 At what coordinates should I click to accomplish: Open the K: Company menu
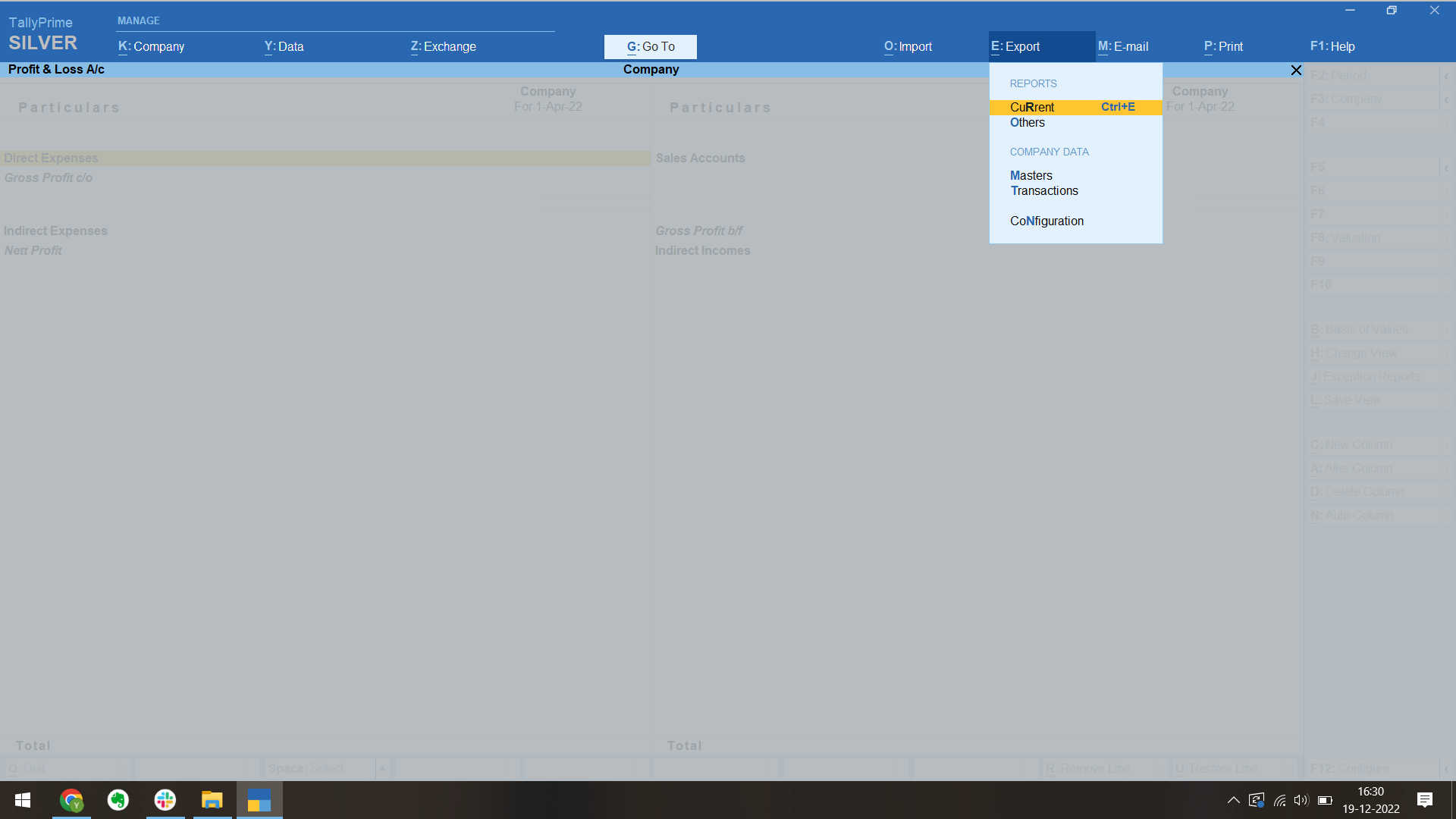tap(151, 46)
